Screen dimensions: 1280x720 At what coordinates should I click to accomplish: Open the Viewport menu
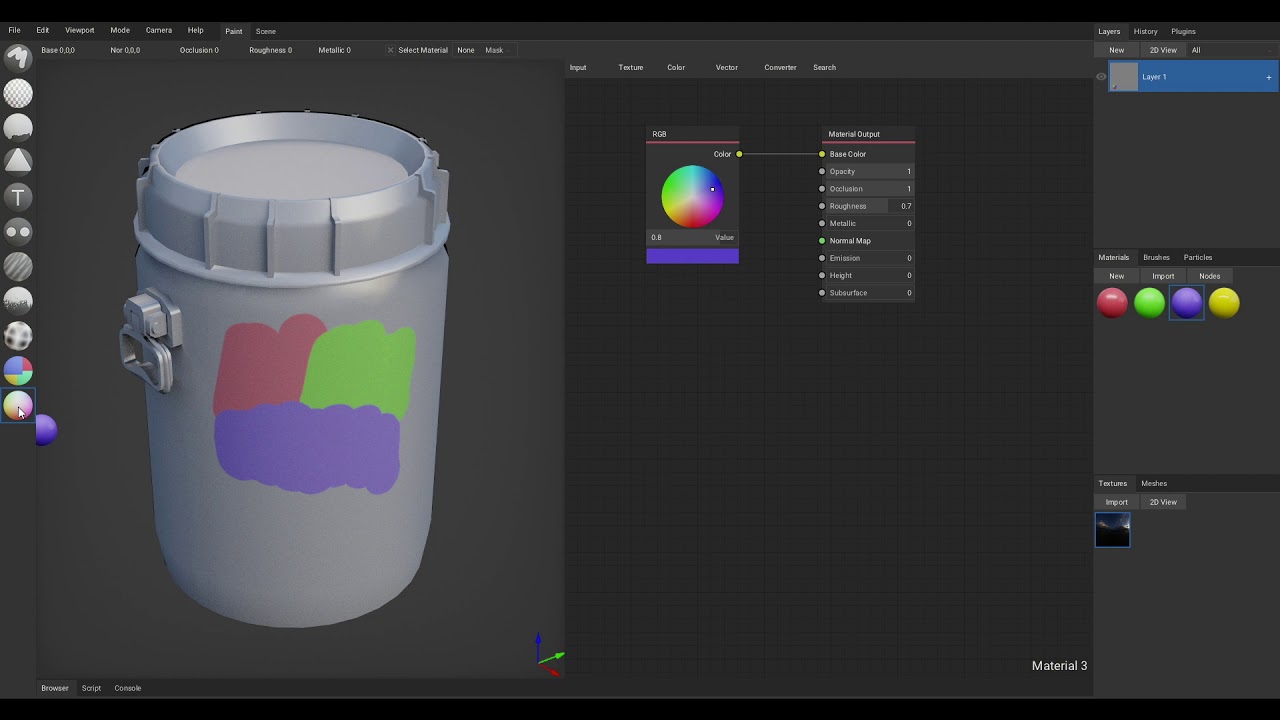[80, 30]
